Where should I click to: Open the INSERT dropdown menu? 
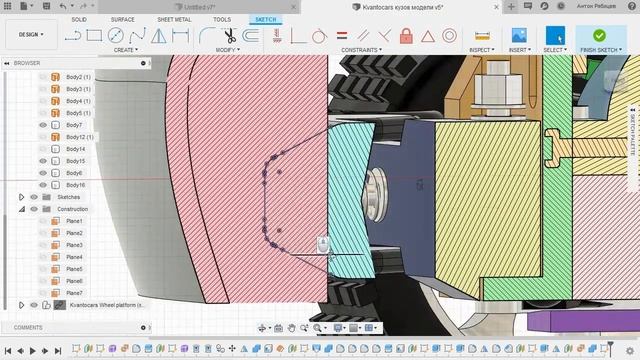pos(520,50)
